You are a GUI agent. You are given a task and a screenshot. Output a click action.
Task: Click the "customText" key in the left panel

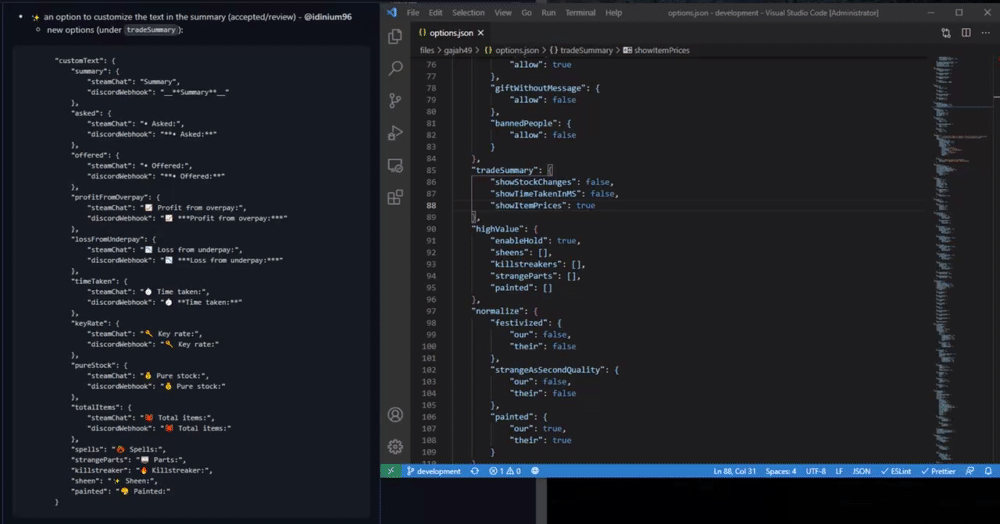coord(77,61)
